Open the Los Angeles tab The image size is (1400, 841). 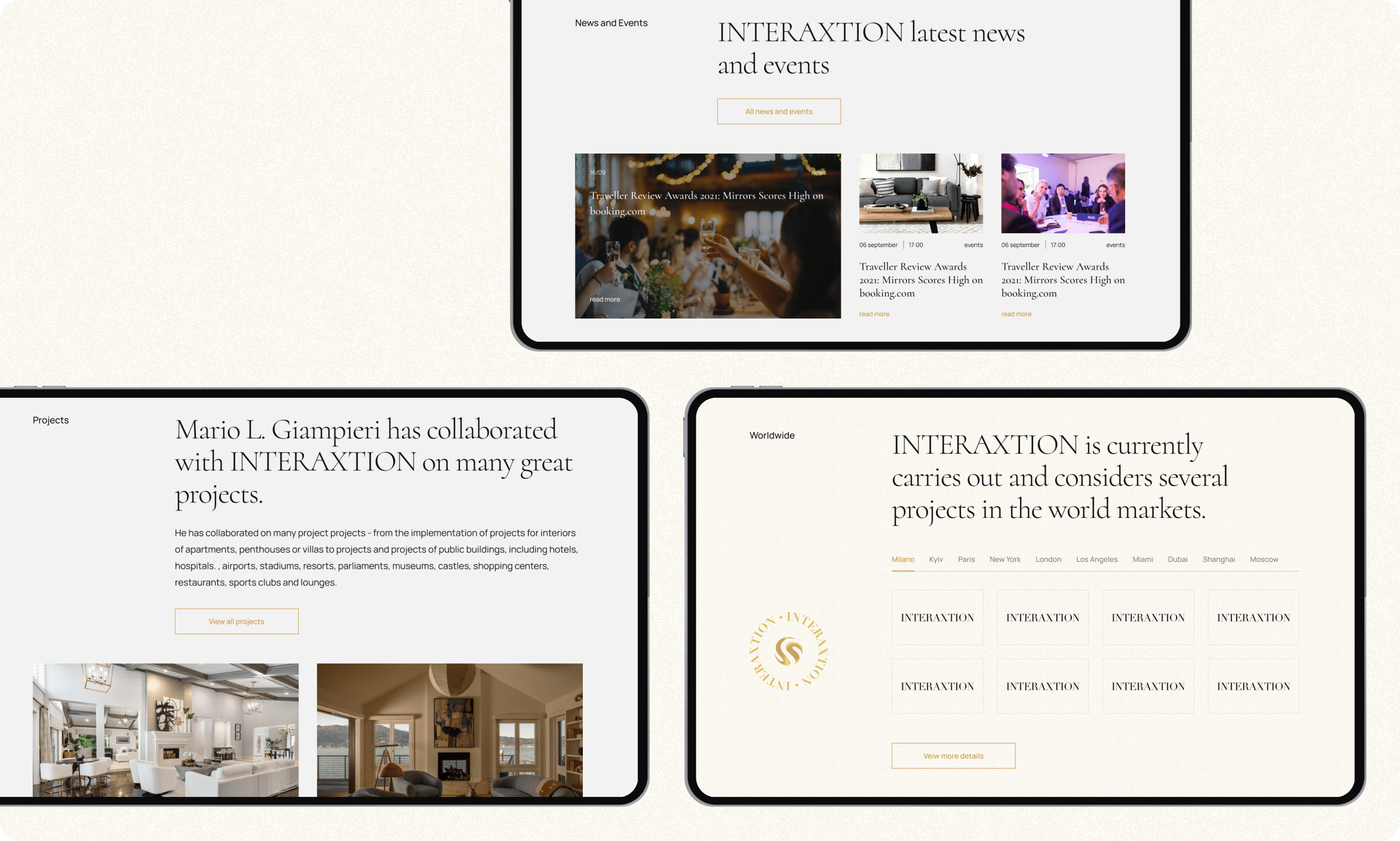coord(1096,559)
